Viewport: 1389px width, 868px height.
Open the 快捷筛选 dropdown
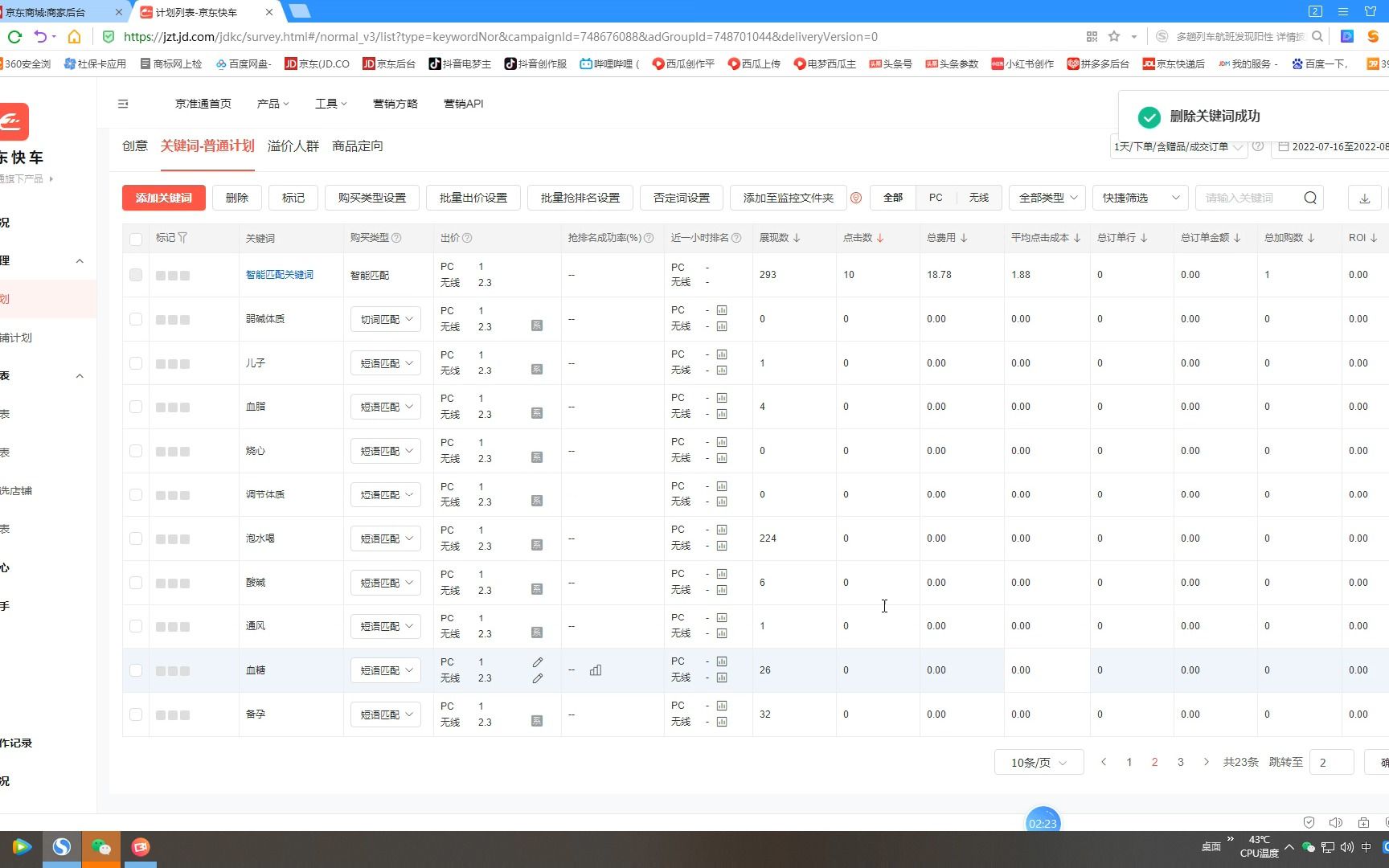1141,198
